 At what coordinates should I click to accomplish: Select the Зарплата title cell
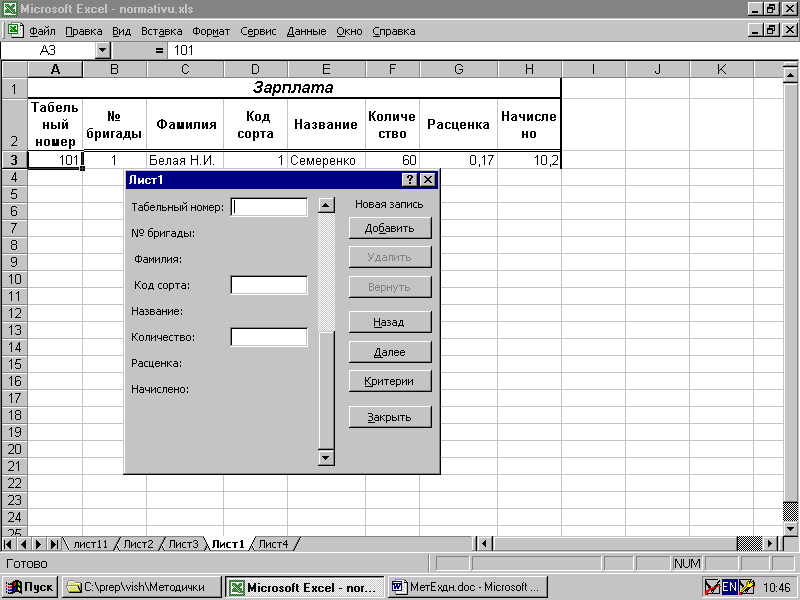294,88
